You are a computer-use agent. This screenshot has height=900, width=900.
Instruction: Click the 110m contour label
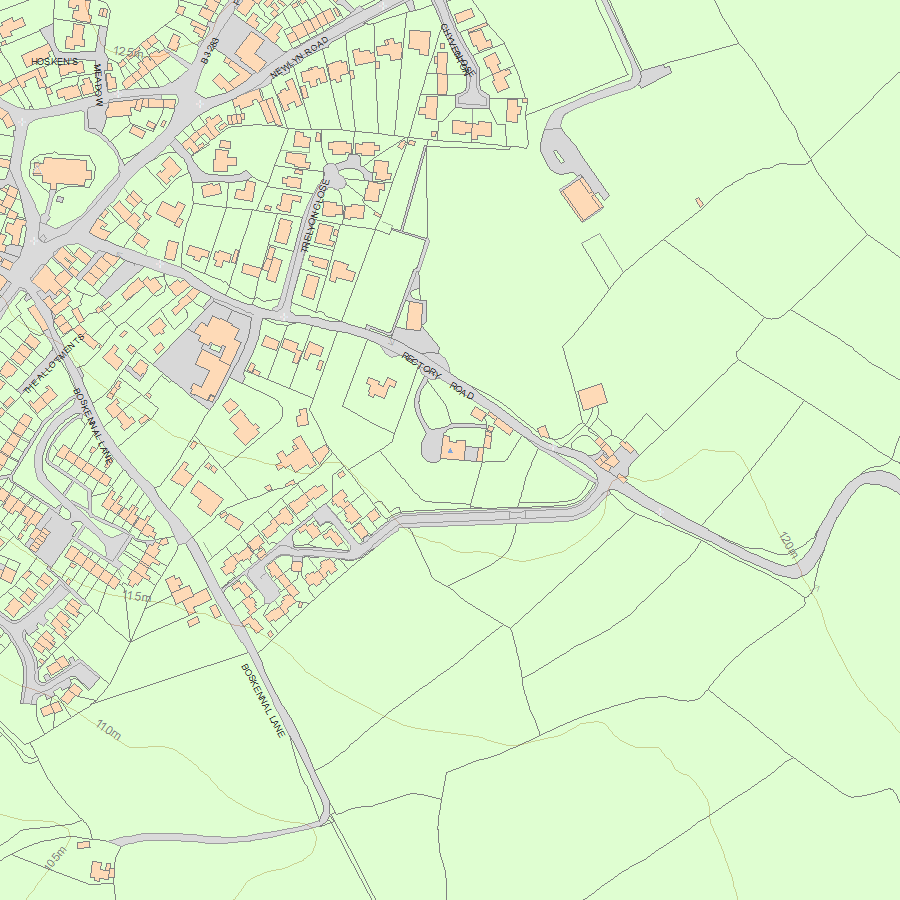[108, 730]
